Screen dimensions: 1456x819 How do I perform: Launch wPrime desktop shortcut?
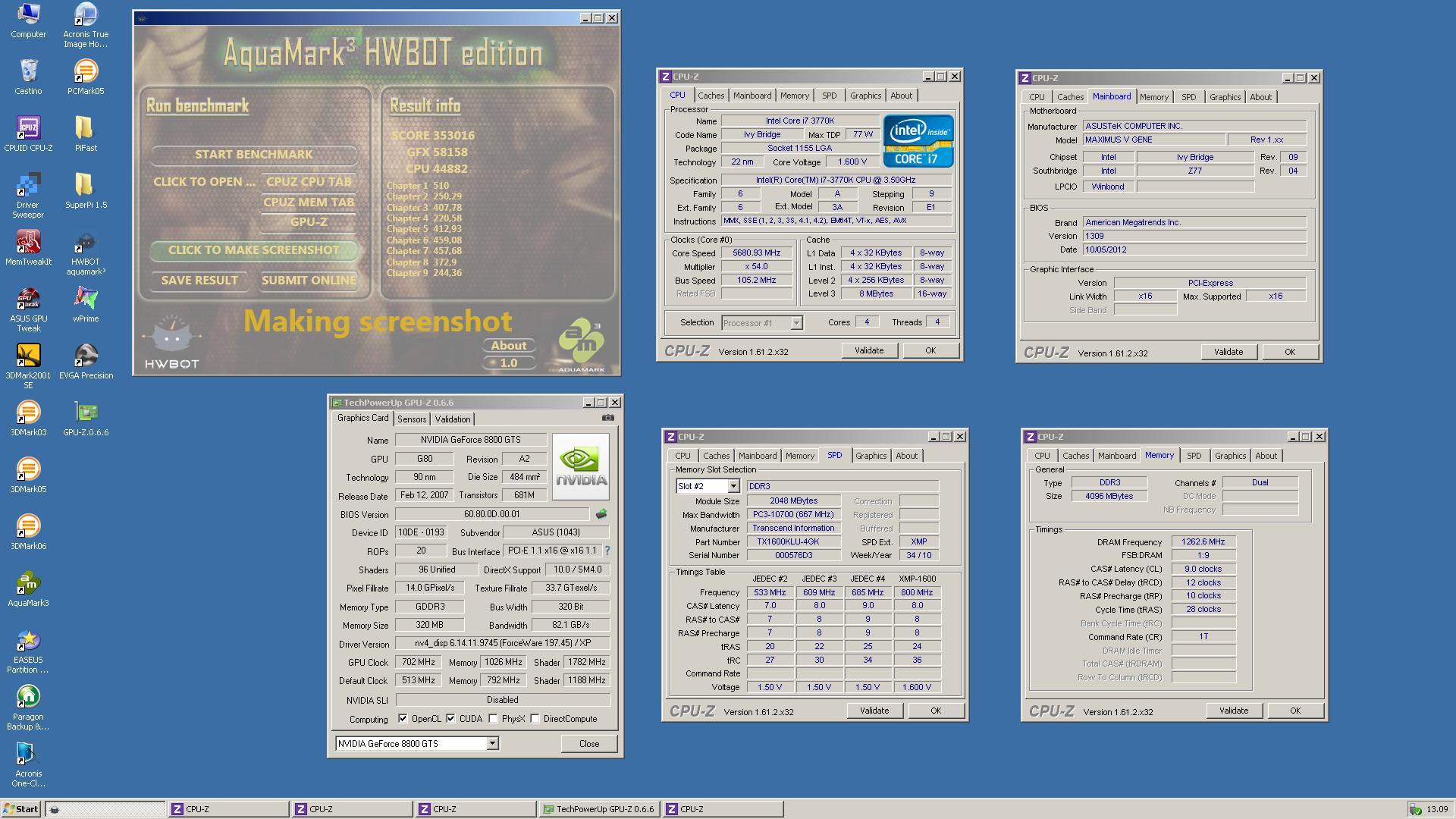(86, 305)
